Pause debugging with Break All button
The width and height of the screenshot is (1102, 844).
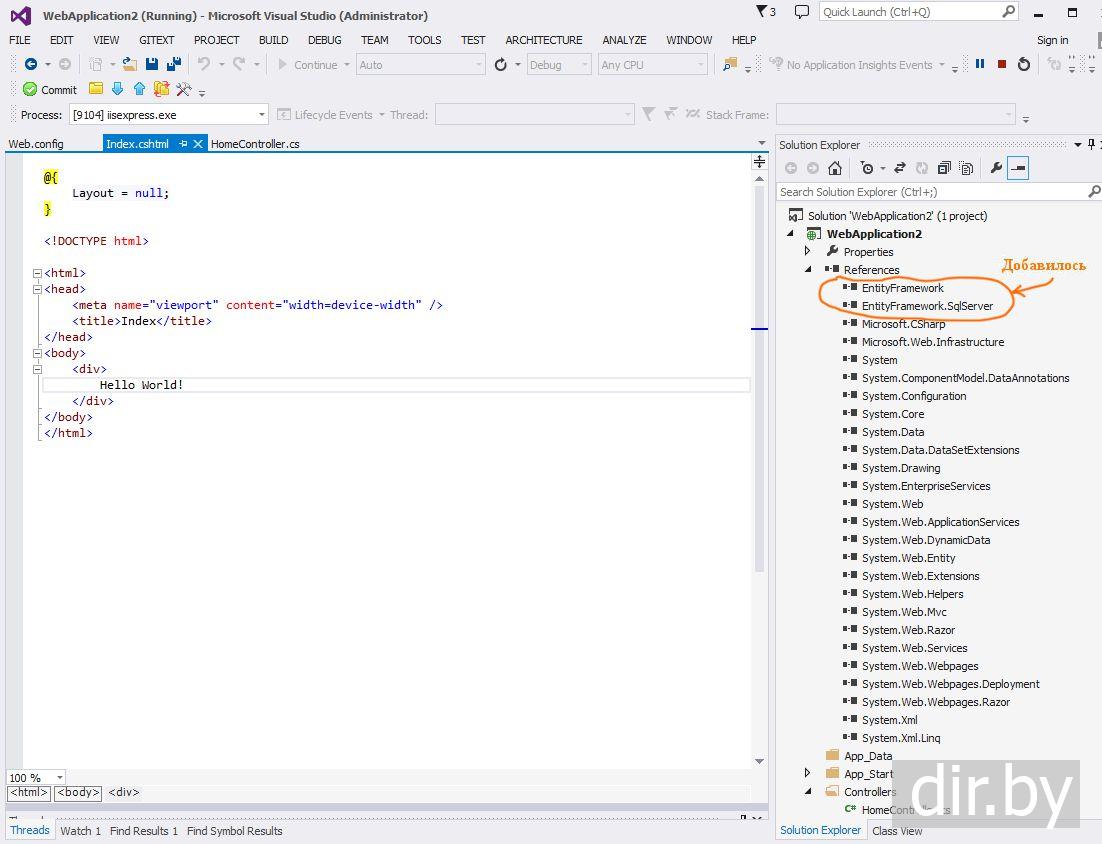pyautogui.click(x=980, y=64)
